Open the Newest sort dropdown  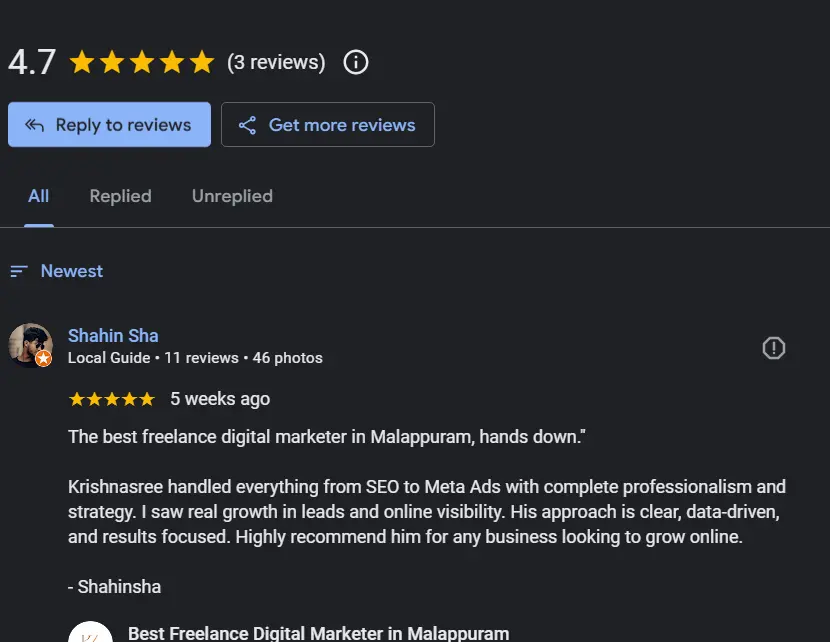click(71, 271)
